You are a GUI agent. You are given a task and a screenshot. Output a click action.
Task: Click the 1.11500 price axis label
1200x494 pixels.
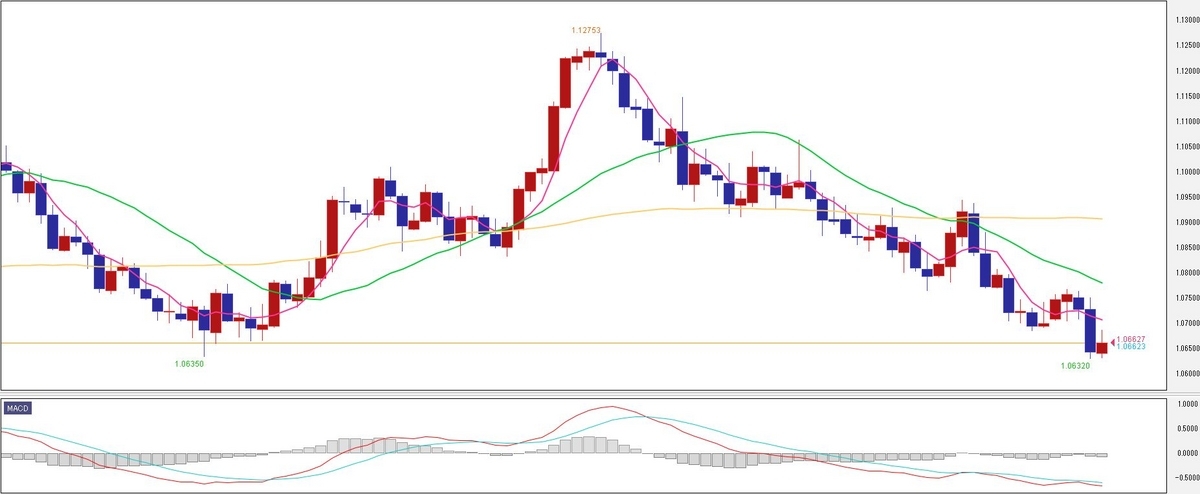click(x=1187, y=96)
